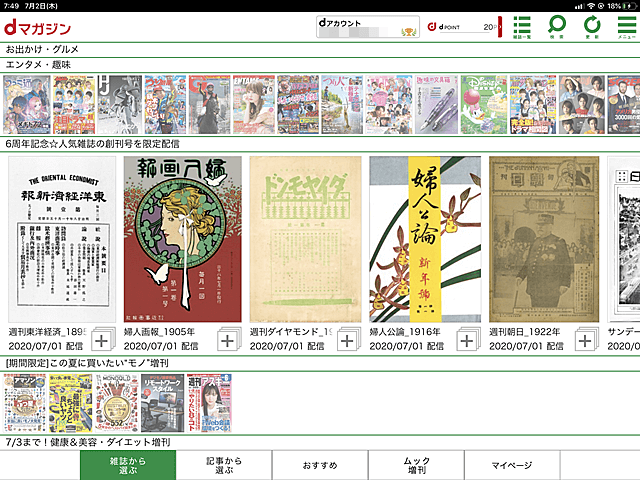This screenshot has width=640, height=480.
Task: Select the 雑誌から選ぶ tab
Action: coord(128,465)
